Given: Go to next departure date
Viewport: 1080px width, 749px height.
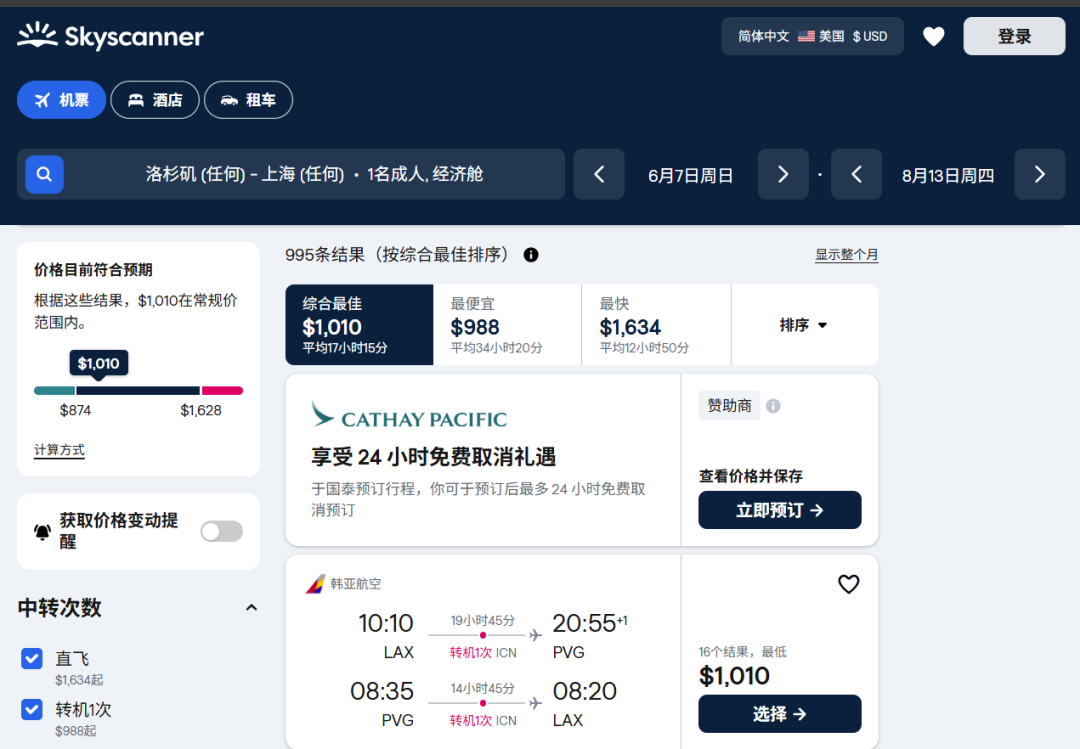Looking at the screenshot, I should point(783,175).
